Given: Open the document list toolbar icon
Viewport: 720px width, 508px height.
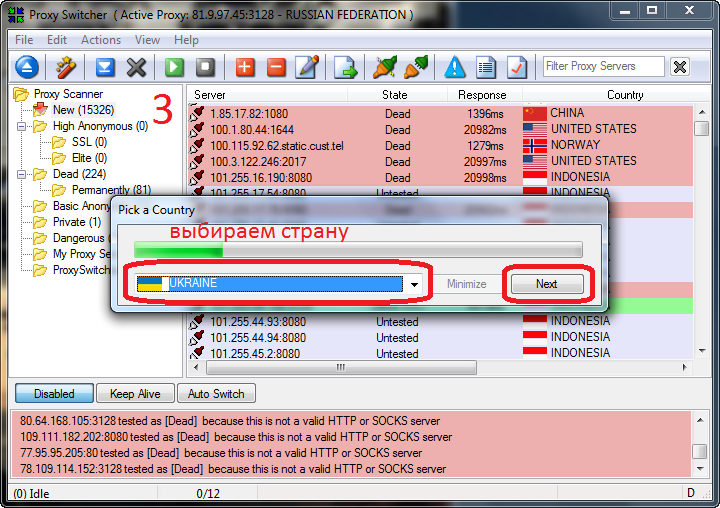Looking at the screenshot, I should point(486,68).
